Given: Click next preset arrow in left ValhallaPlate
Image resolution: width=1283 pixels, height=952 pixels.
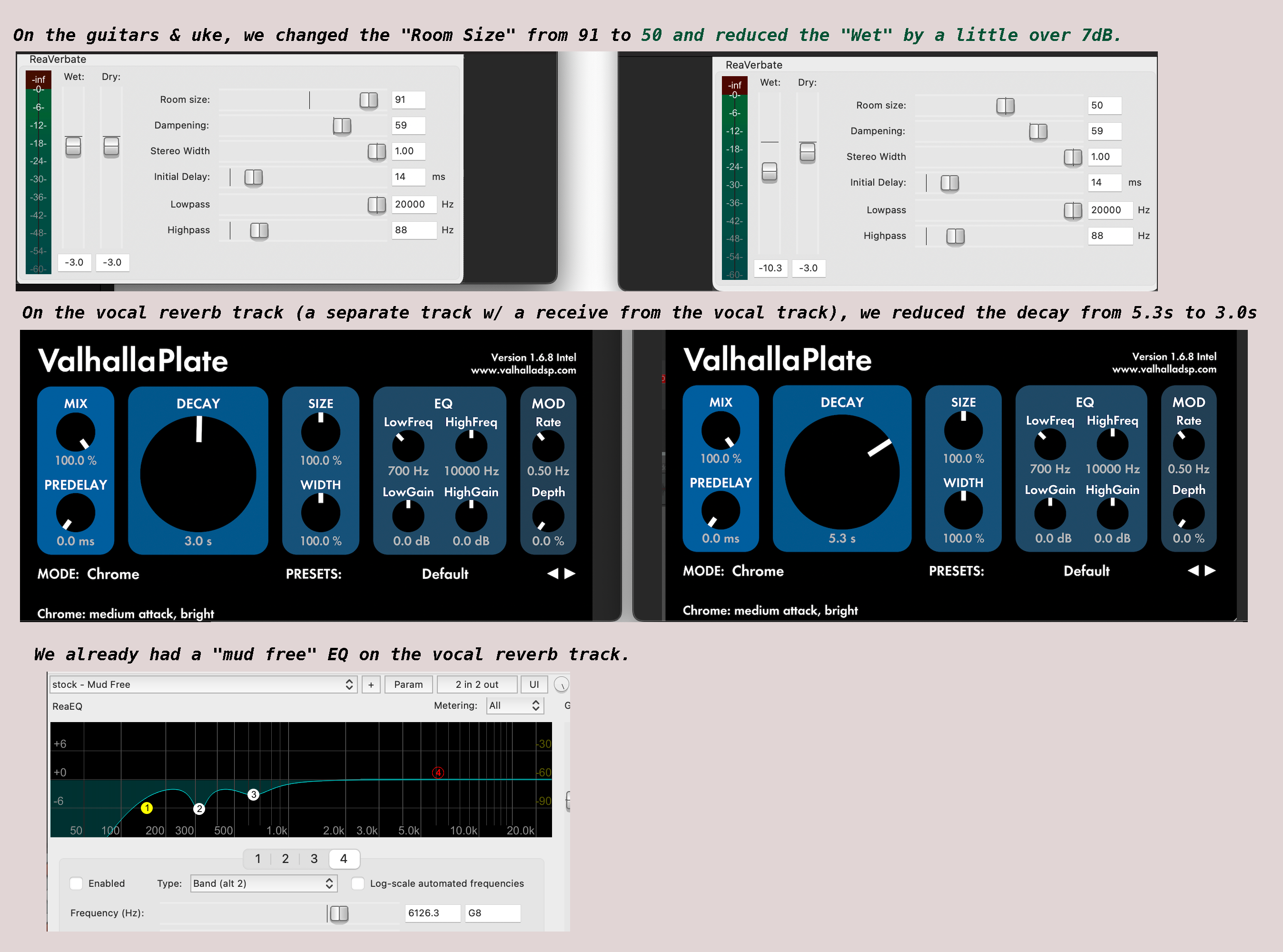Looking at the screenshot, I should (570, 574).
